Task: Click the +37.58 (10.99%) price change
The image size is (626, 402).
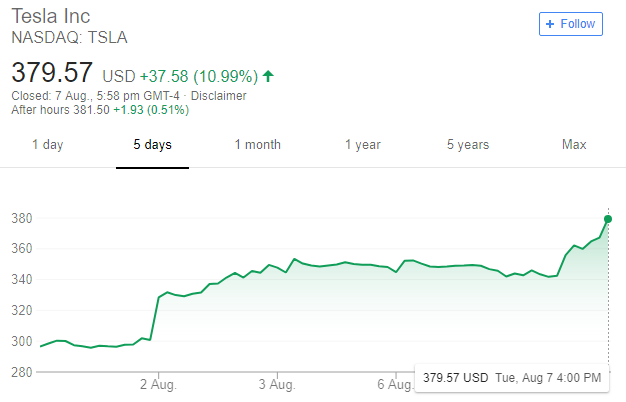Action: coord(198,76)
